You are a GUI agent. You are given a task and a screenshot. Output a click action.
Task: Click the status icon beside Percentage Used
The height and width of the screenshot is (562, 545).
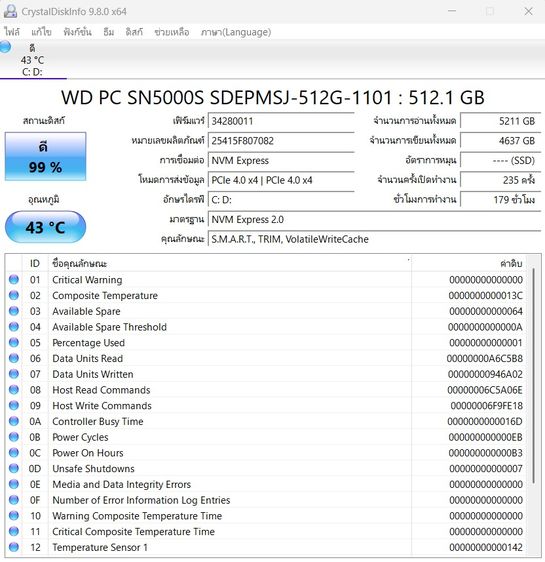14,343
